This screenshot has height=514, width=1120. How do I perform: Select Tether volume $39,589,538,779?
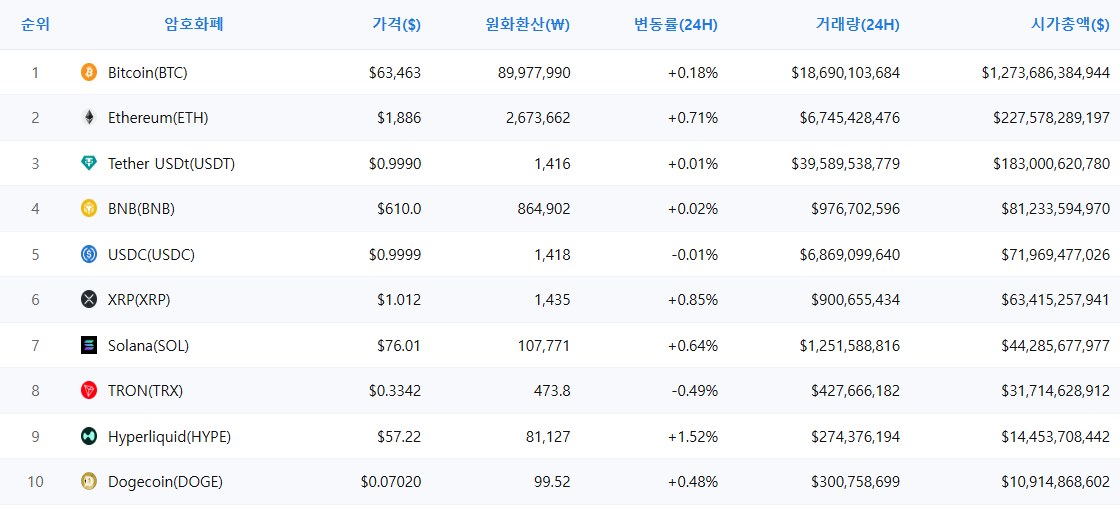click(846, 163)
